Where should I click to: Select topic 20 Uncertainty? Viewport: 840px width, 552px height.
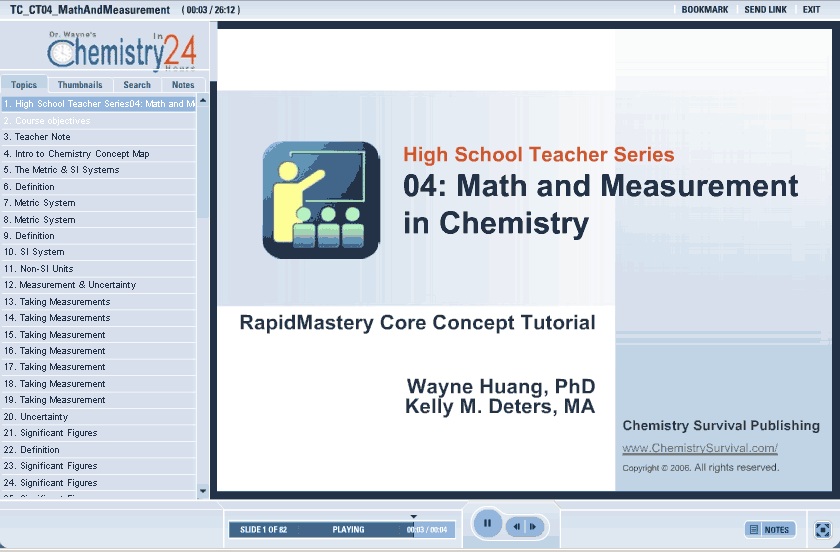[43, 417]
